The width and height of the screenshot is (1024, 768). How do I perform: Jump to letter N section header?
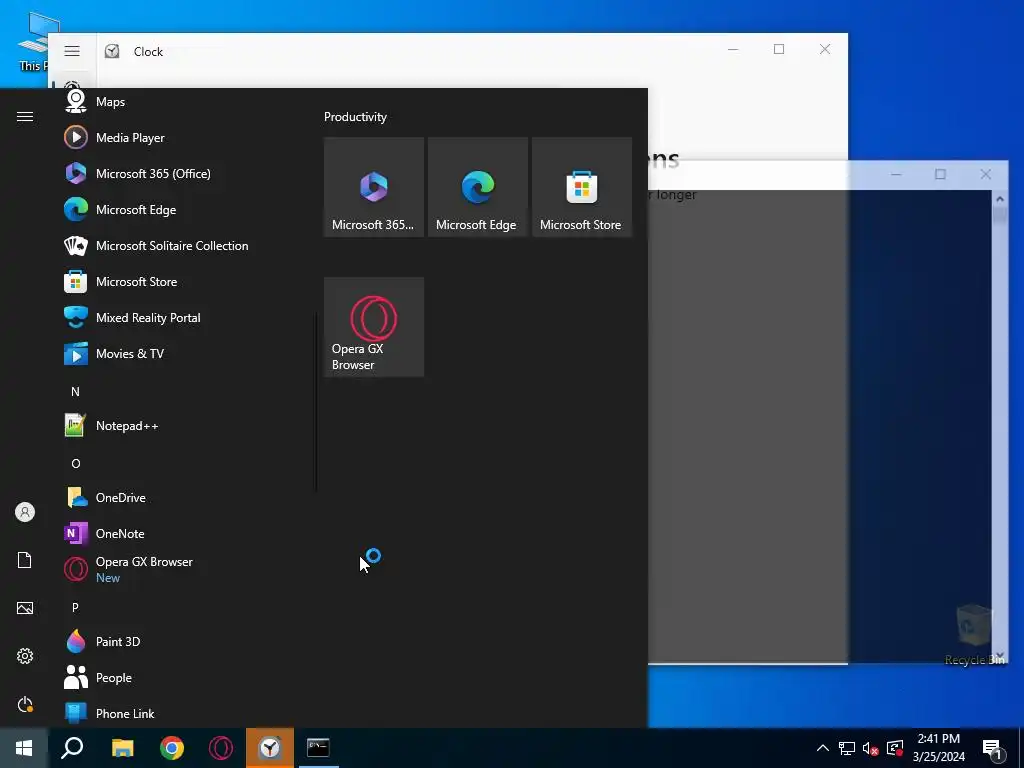pos(75,392)
